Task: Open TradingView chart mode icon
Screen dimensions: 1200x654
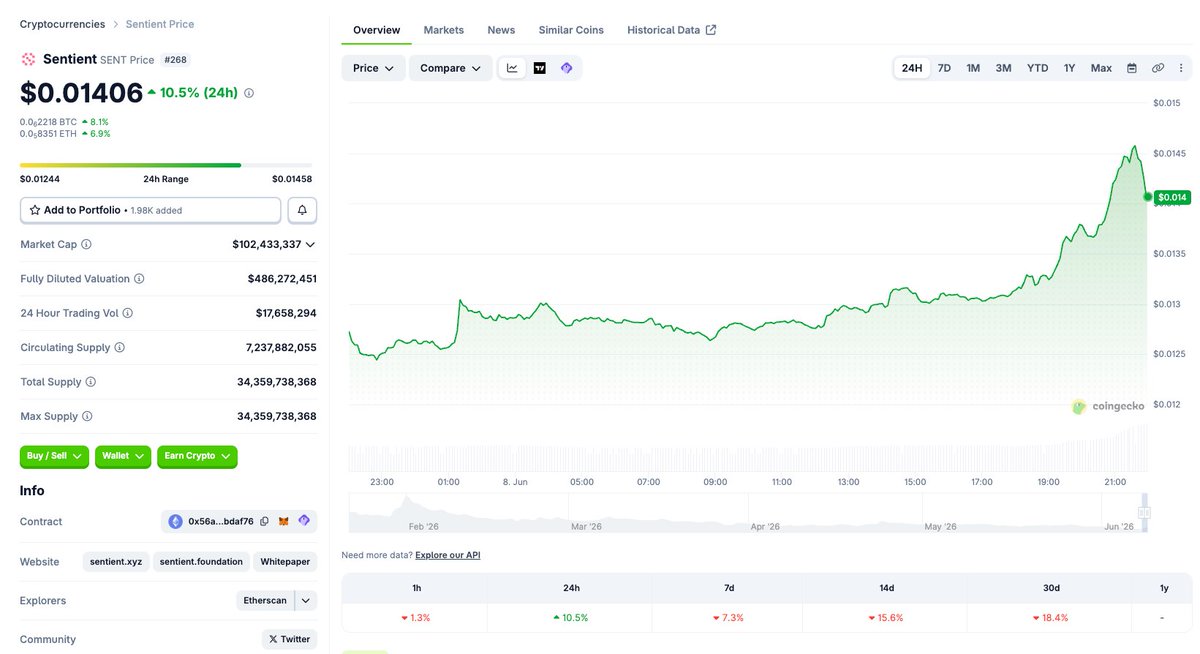Action: (x=540, y=68)
